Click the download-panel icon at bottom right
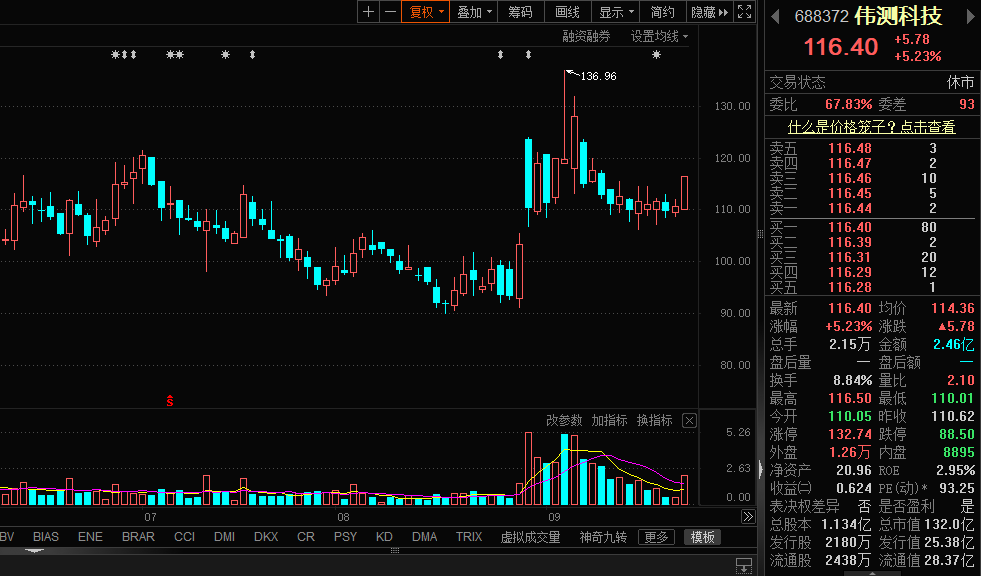Screen dimensions: 981x576 click(744, 565)
